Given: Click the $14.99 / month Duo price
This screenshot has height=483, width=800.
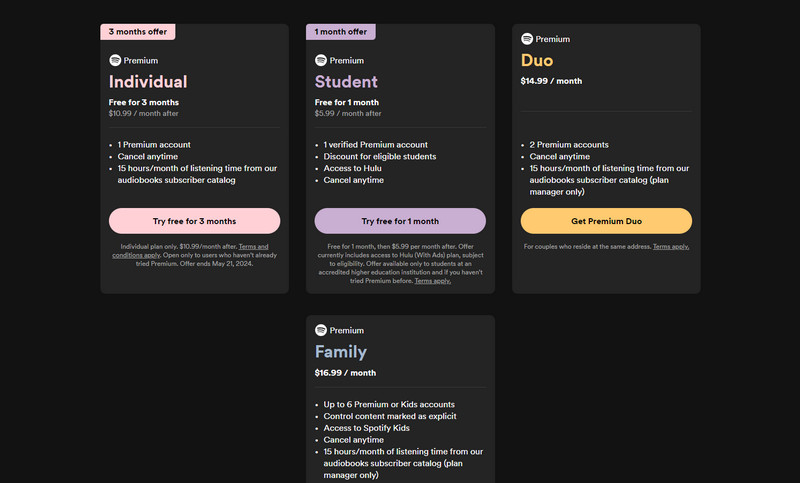Looking at the screenshot, I should click(552, 82).
